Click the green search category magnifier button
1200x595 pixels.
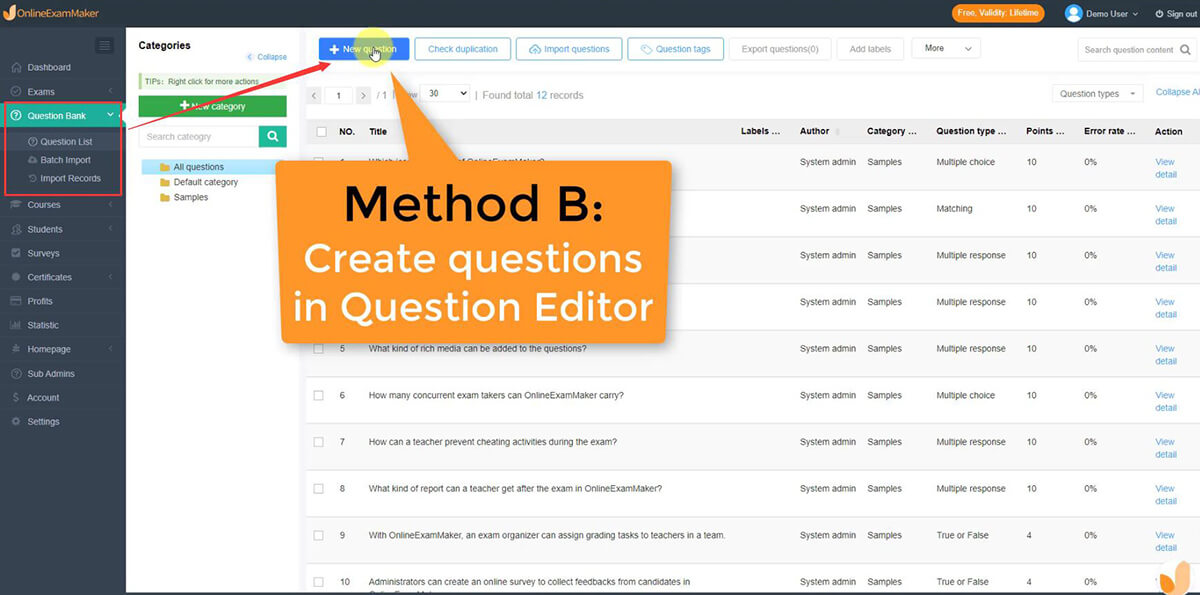(x=272, y=136)
